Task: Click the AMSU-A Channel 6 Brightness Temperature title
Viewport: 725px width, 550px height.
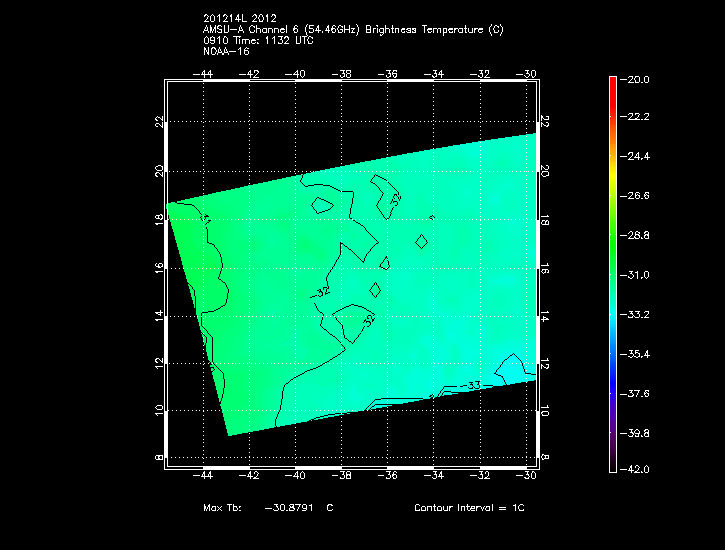Action: 353,30
